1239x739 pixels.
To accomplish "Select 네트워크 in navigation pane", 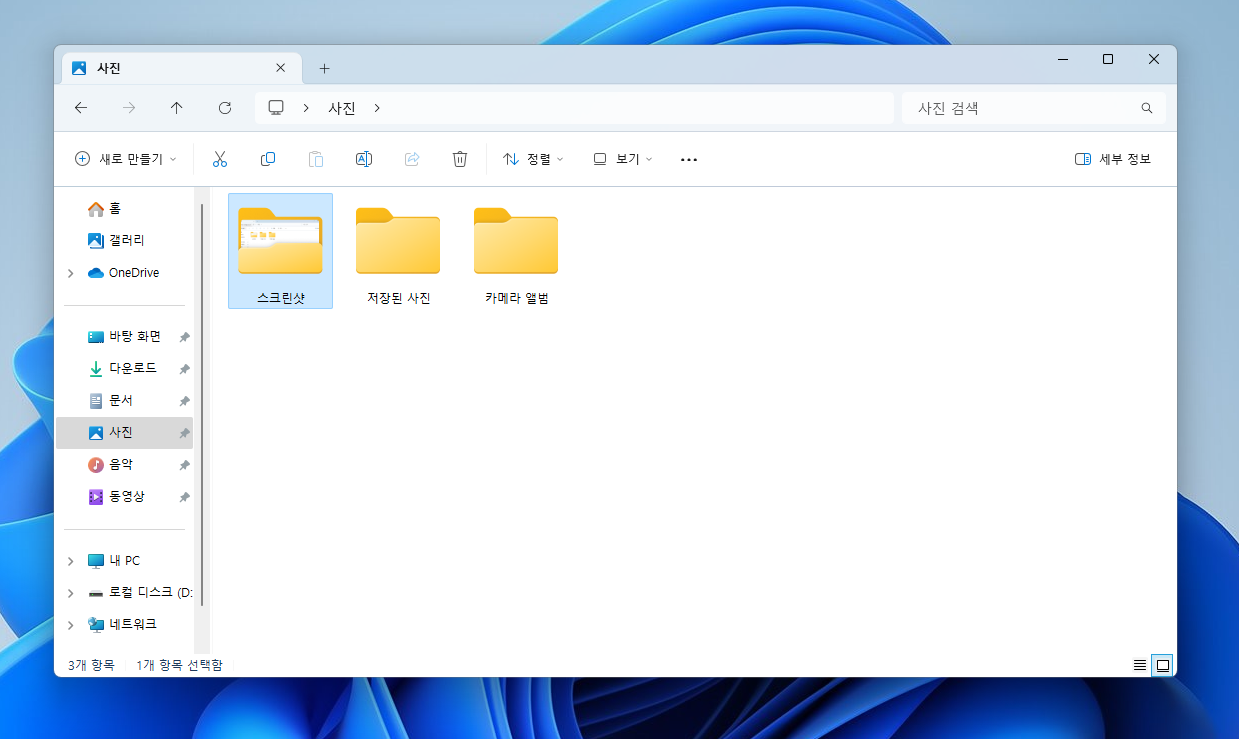I will coord(124,624).
